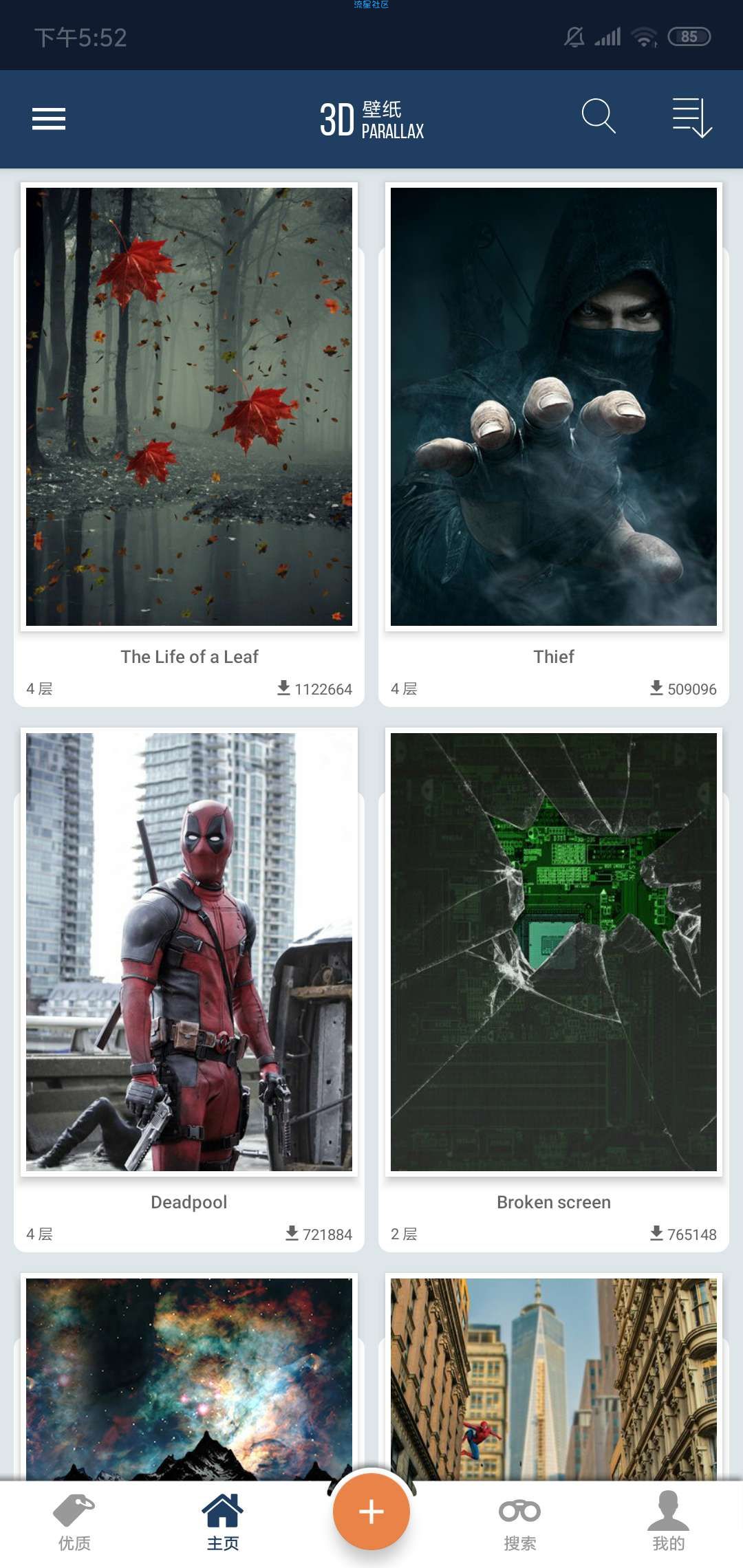The width and height of the screenshot is (743, 1568).
Task: Tap the orange plus add button
Action: click(371, 1511)
